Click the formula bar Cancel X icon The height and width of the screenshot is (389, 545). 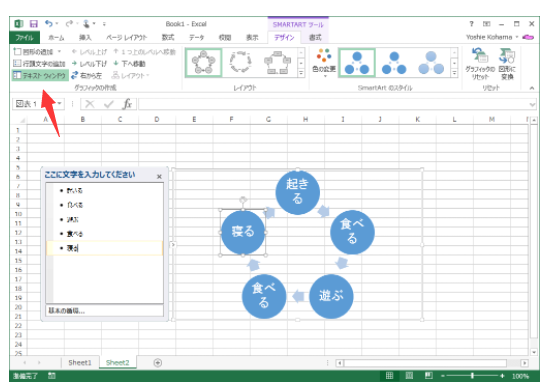tap(90, 104)
